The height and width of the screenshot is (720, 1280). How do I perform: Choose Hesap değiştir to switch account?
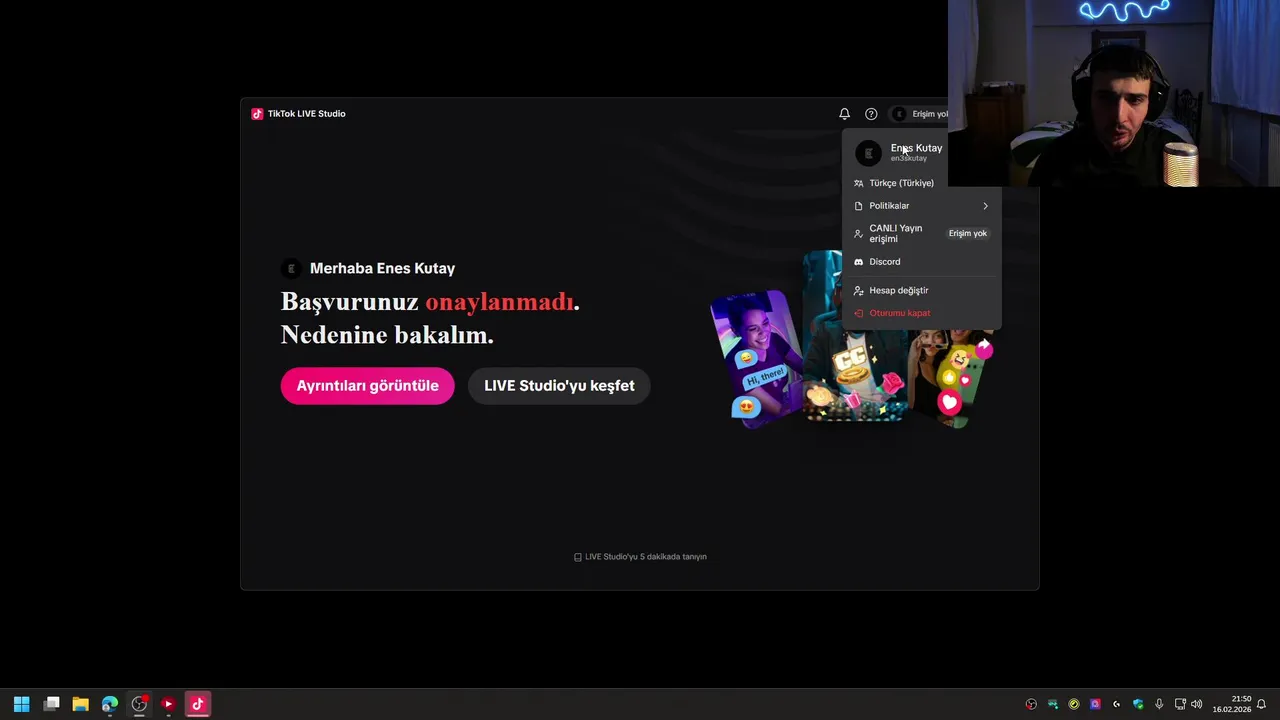(921, 291)
